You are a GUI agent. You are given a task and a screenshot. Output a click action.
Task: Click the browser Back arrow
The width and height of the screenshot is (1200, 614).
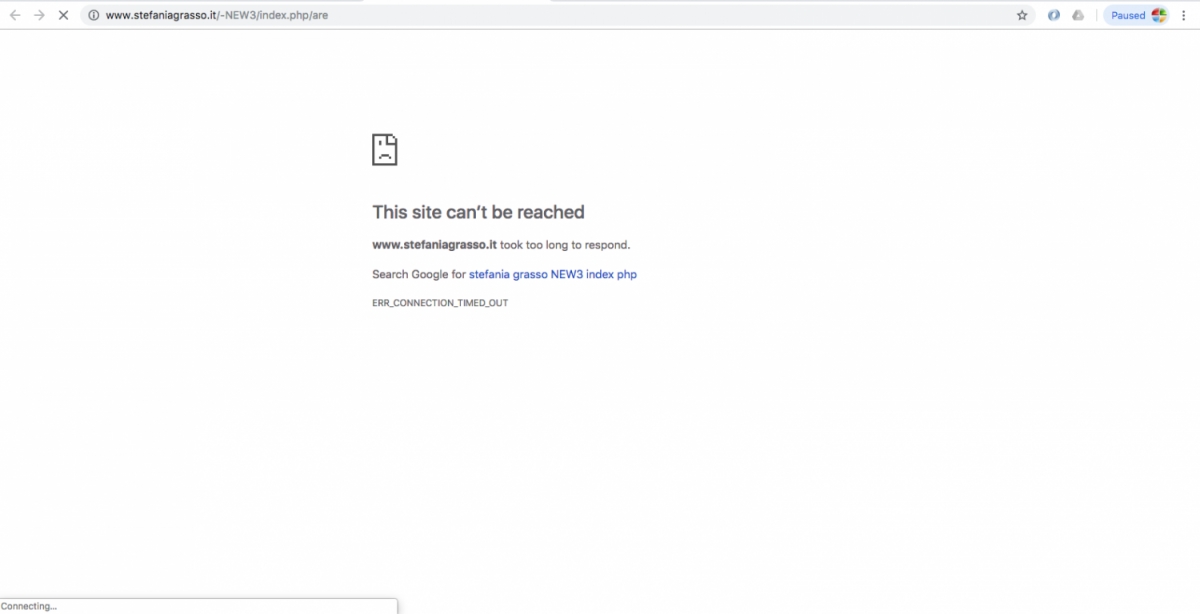click(15, 15)
